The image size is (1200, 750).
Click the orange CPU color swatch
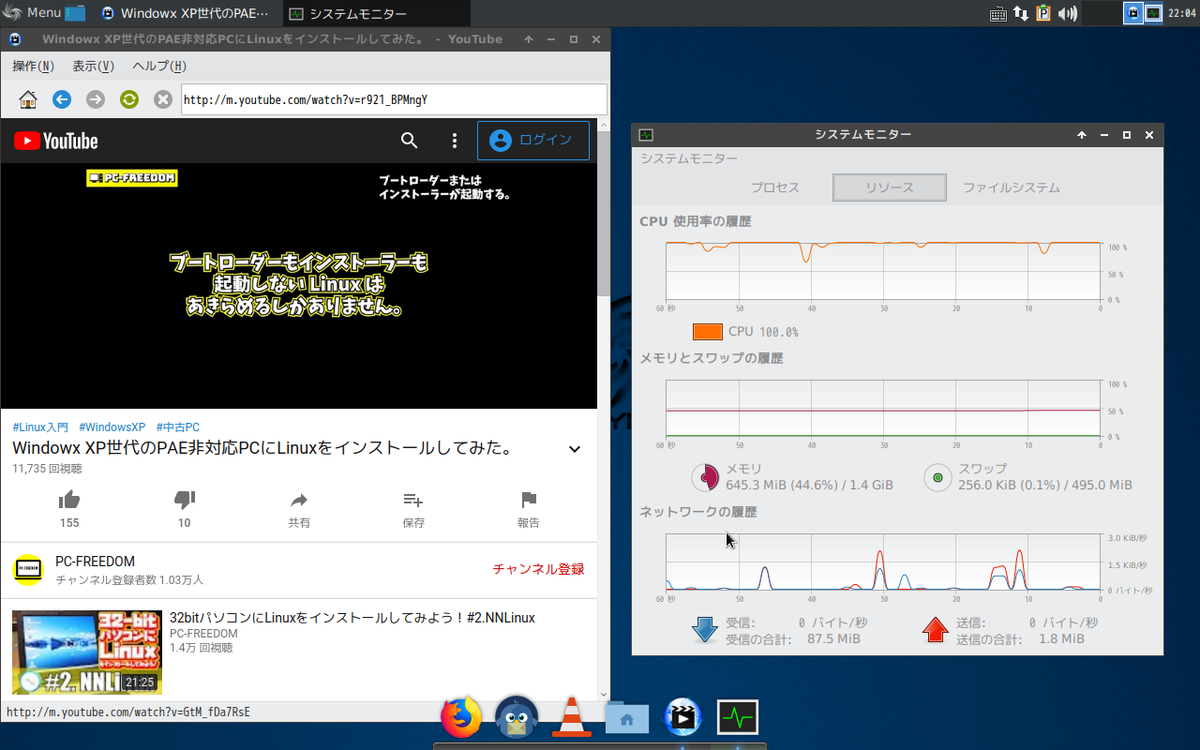pos(707,331)
